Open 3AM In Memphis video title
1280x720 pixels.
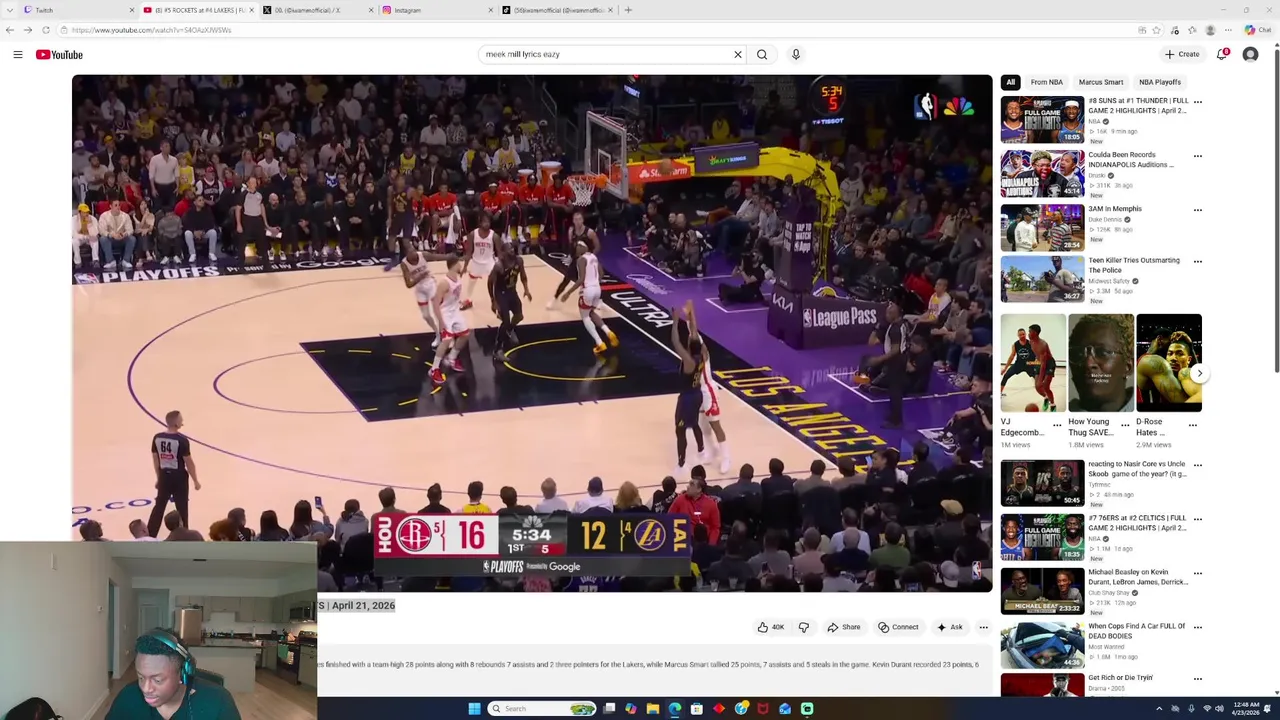tap(1115, 209)
